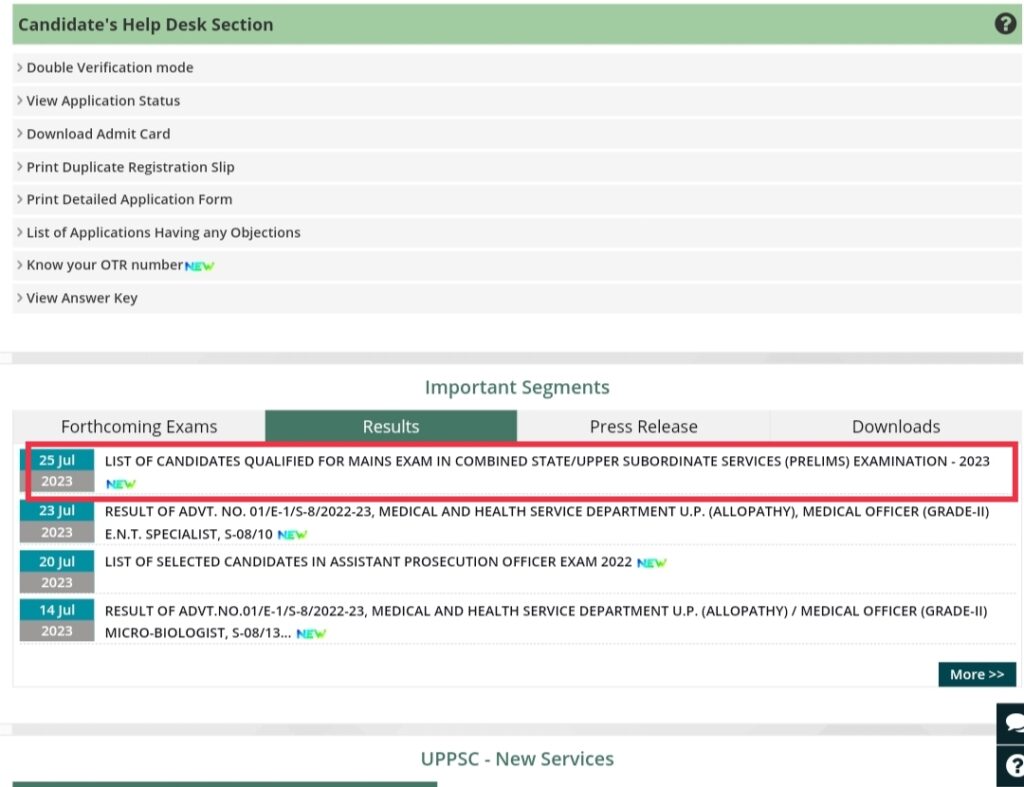
Task: Switch to the Downloads tab
Action: tap(895, 426)
